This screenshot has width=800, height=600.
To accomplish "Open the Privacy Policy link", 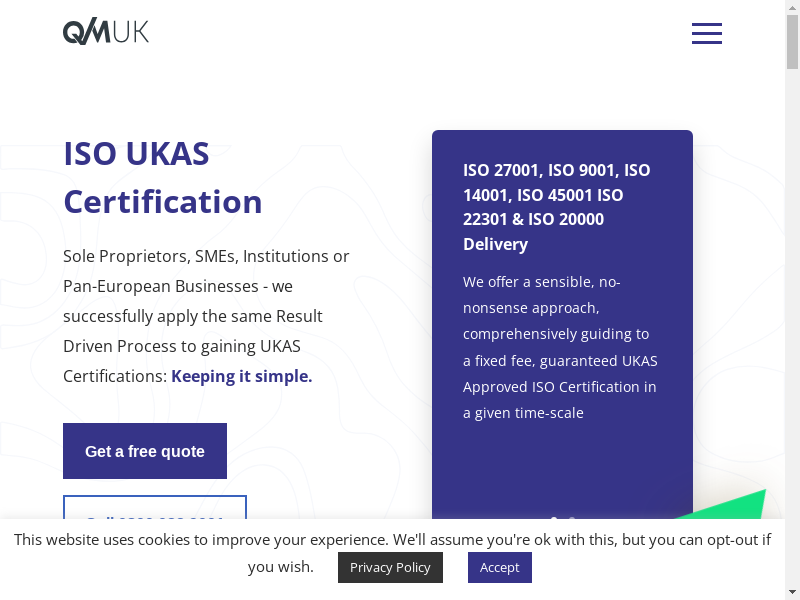I will pyautogui.click(x=390, y=567).
